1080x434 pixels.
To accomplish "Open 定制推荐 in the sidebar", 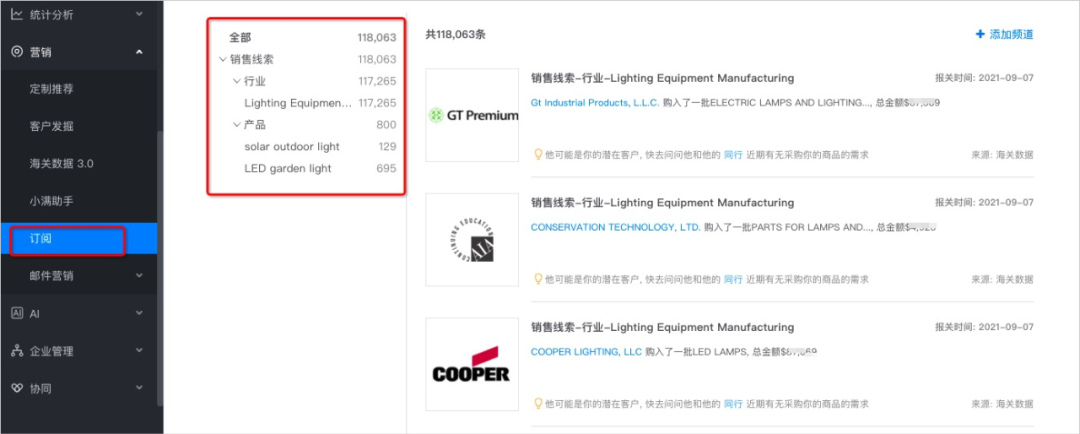I will click(x=52, y=89).
